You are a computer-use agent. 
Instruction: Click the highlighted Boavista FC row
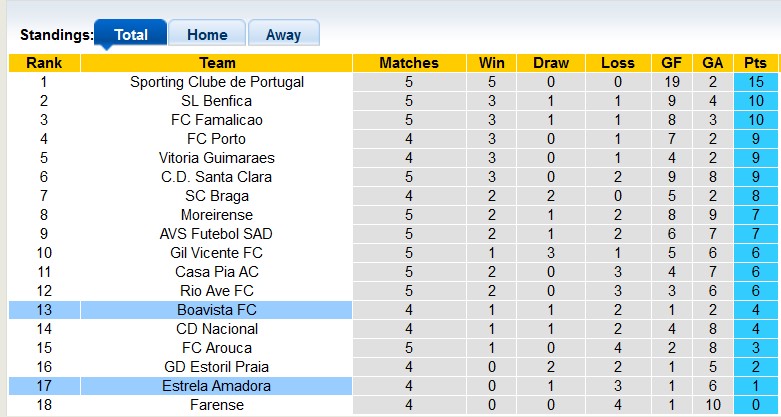(x=217, y=310)
